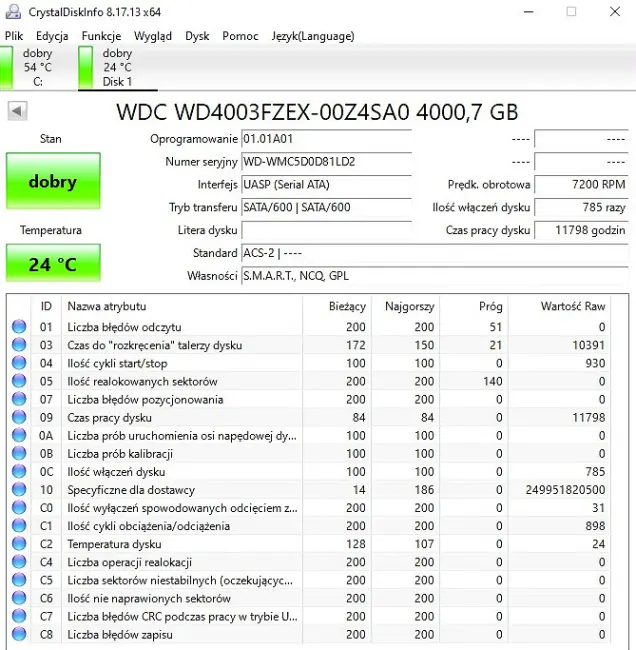636x650 pixels.
Task: Click status circle for attribute C4
Action: (x=19, y=562)
